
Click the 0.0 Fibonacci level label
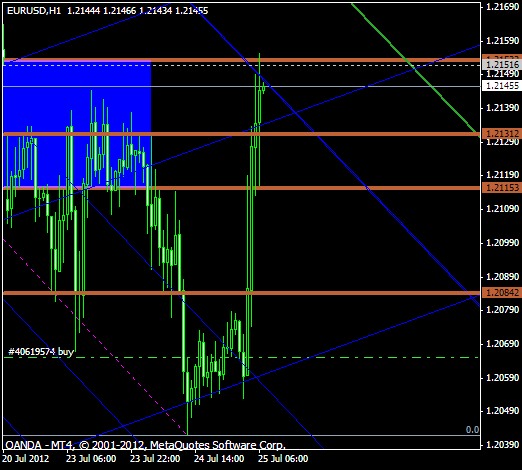pos(472,430)
